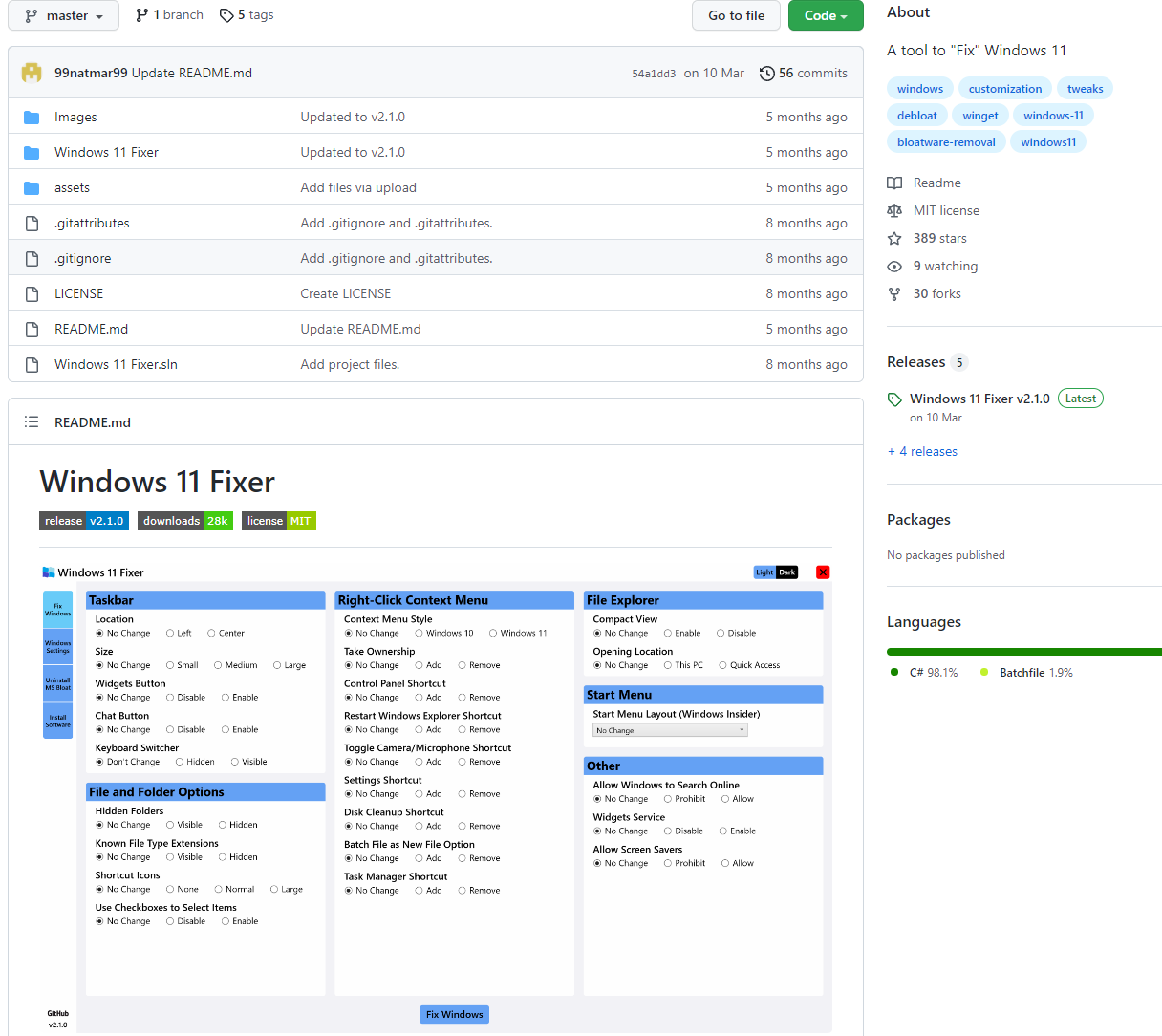The height and width of the screenshot is (1036, 1162).
Task: Click the Go to file button
Action: pos(736,15)
